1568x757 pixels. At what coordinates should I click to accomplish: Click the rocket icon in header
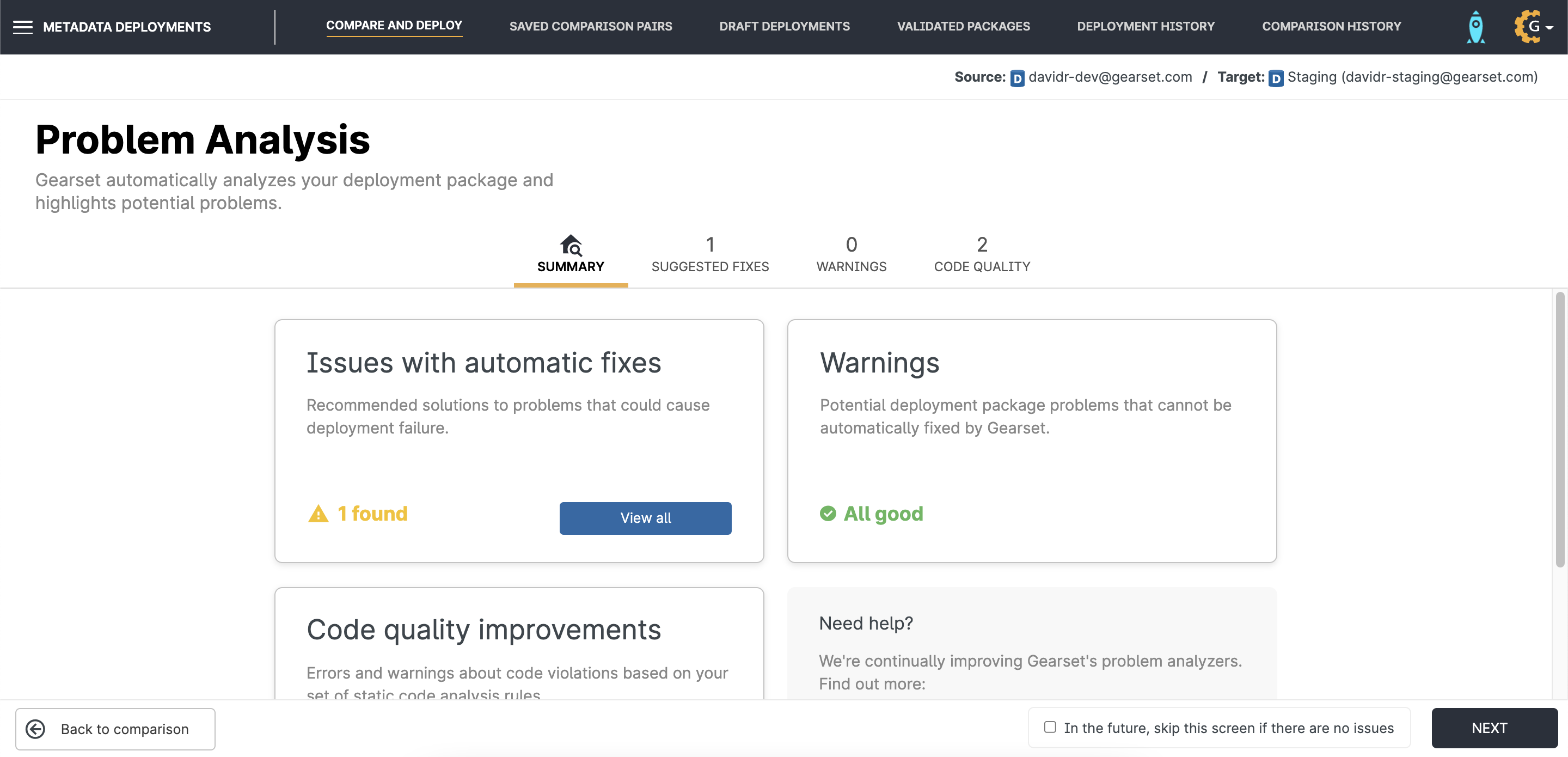[x=1475, y=27]
